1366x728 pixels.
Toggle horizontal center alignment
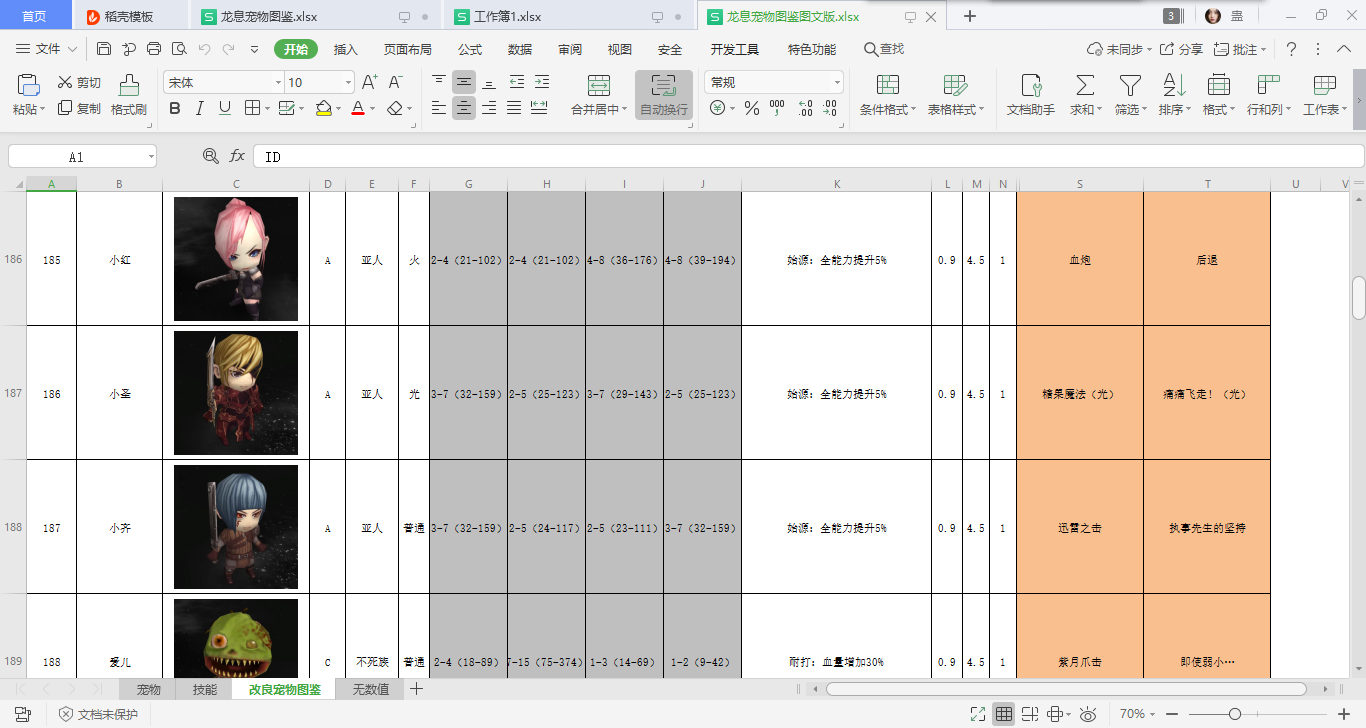coord(464,108)
